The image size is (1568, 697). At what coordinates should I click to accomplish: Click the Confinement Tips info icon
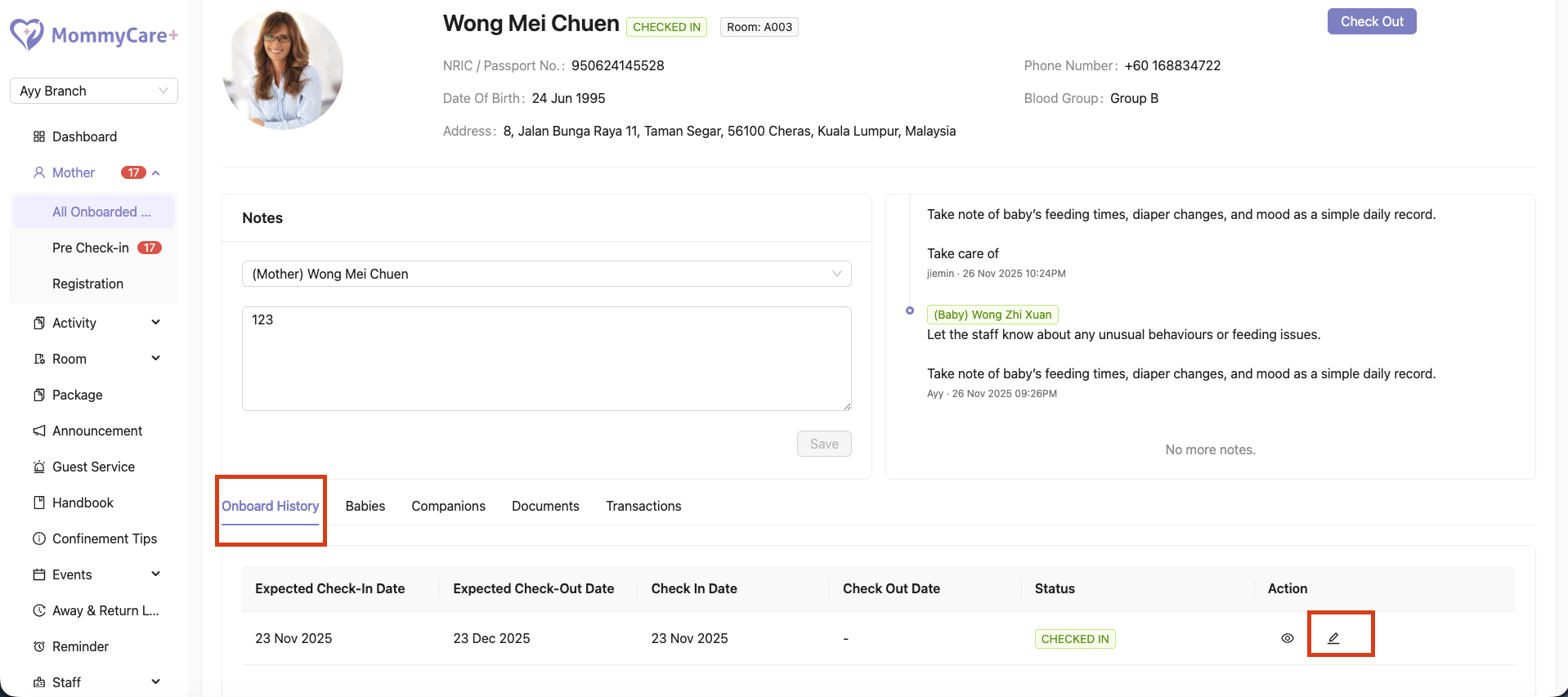coord(39,538)
